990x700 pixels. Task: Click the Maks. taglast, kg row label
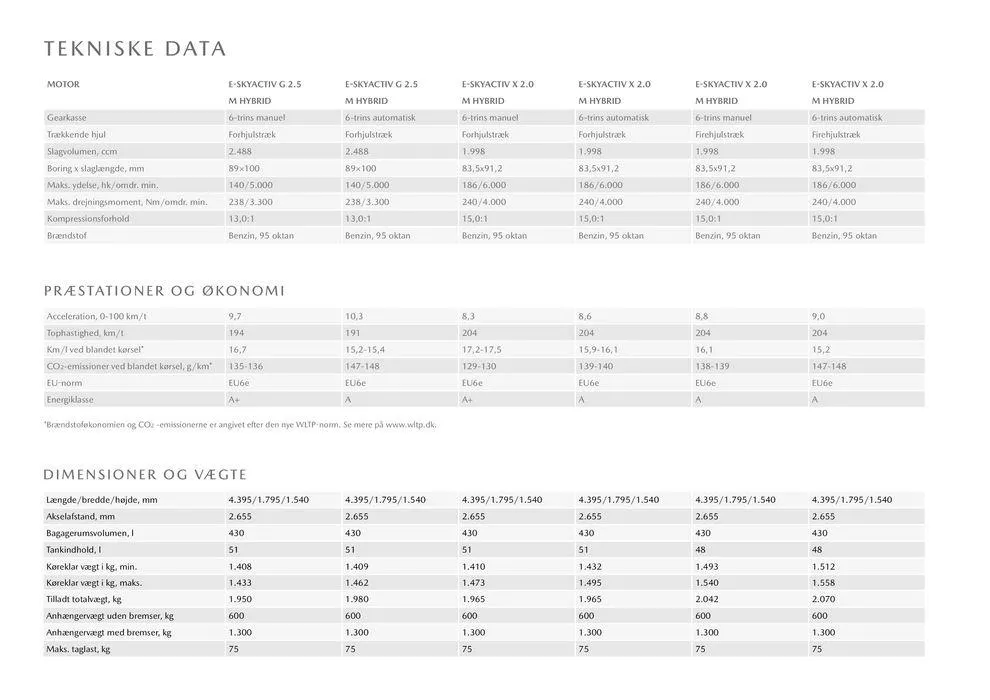[x=78, y=649]
